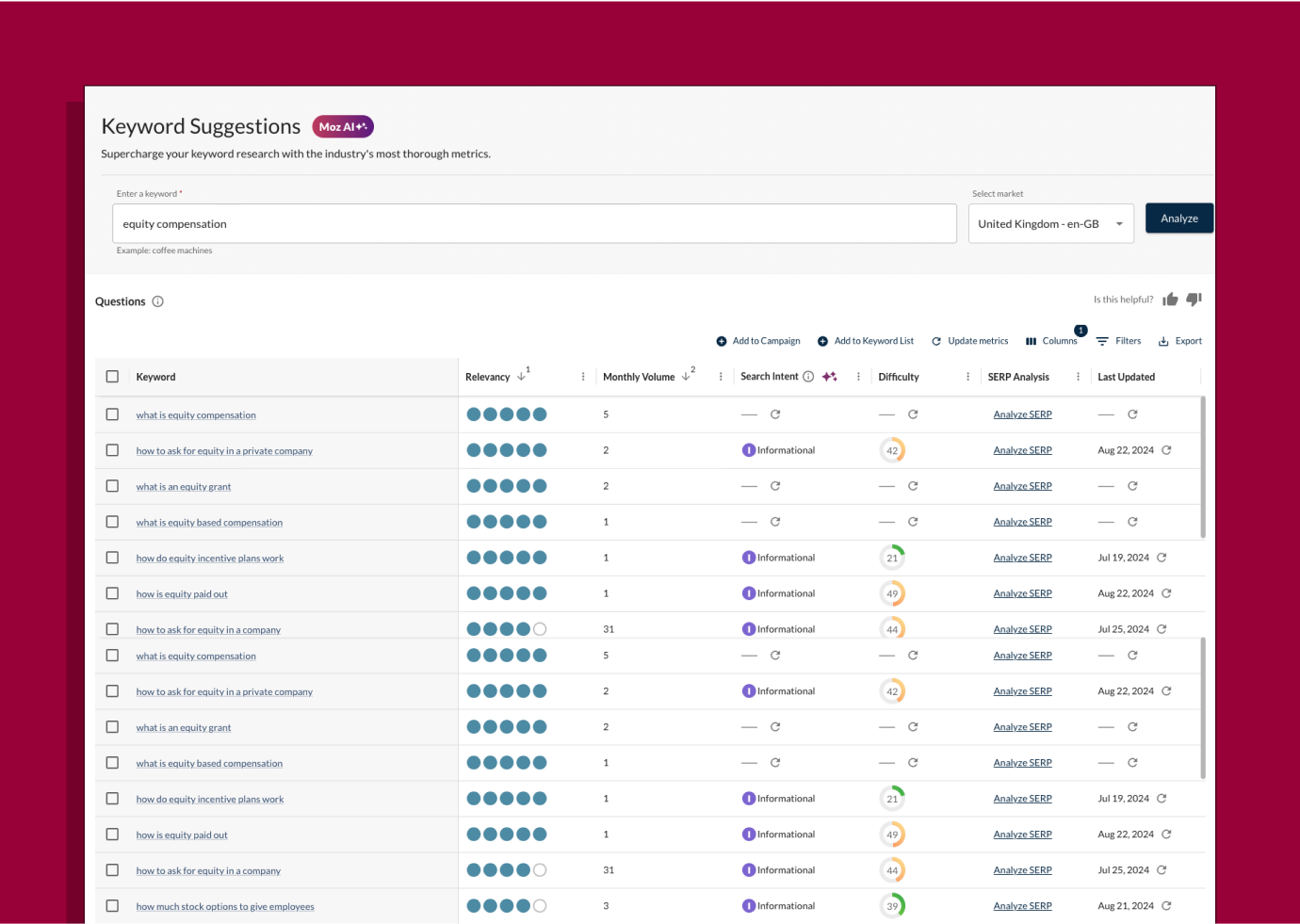Open the Monthly Volume column options menu
The width and height of the screenshot is (1300, 924).
(x=721, y=376)
